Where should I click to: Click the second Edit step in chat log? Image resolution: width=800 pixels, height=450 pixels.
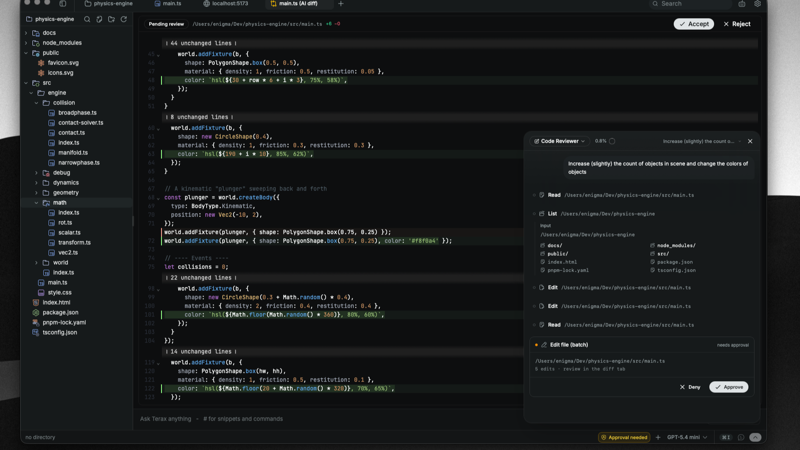click(x=615, y=306)
